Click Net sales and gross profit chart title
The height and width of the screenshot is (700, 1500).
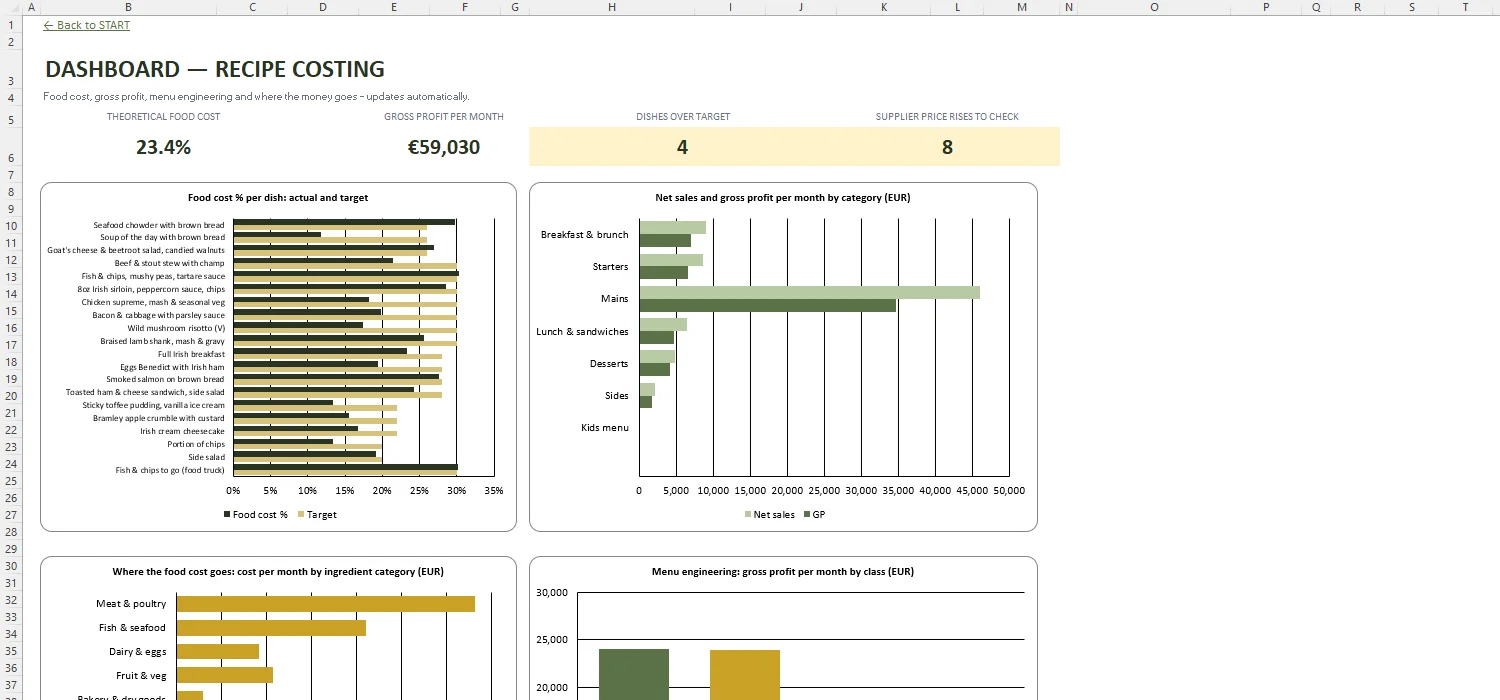pyautogui.click(x=783, y=198)
